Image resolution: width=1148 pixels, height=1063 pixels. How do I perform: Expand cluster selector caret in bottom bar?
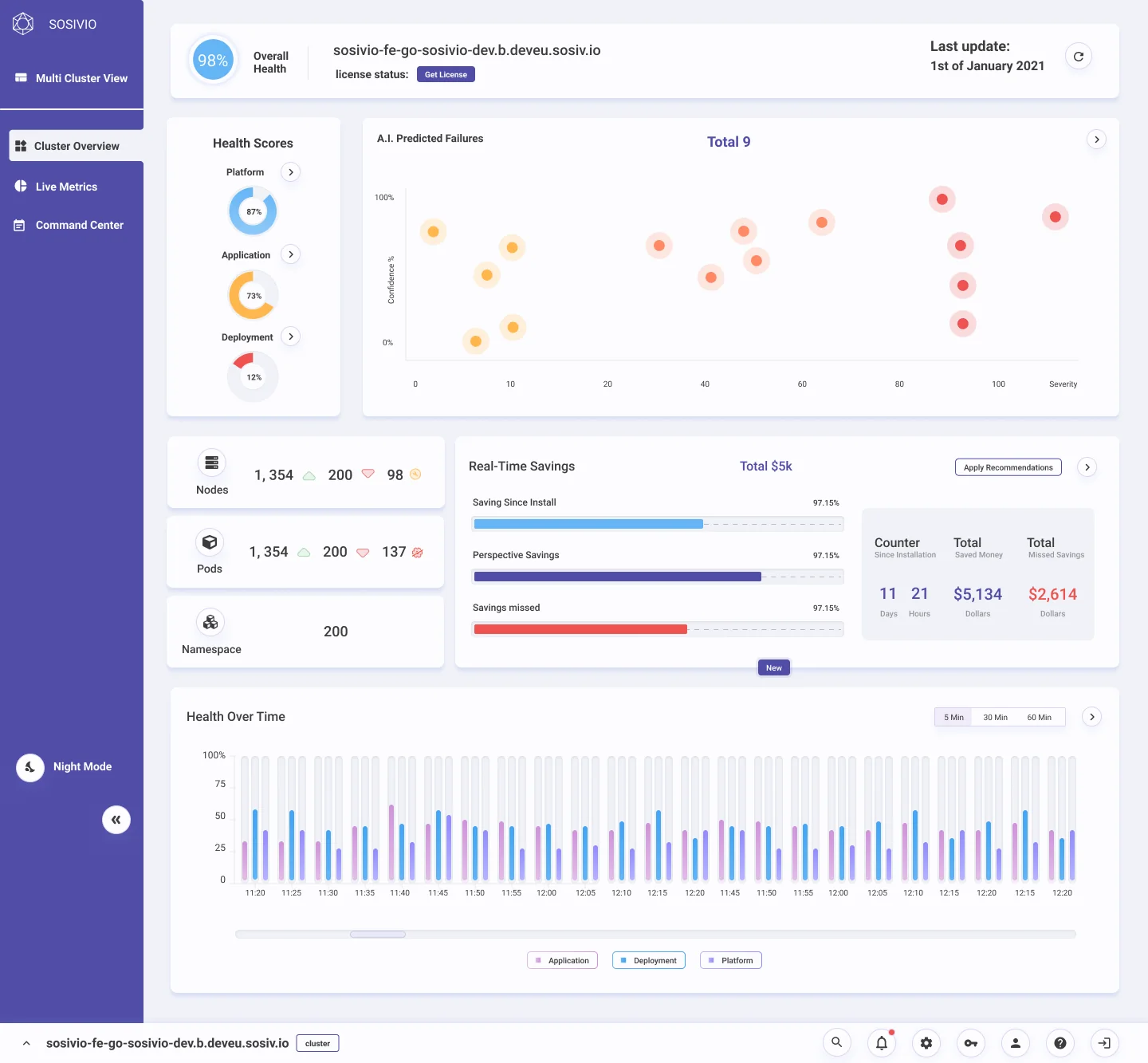tap(26, 1043)
